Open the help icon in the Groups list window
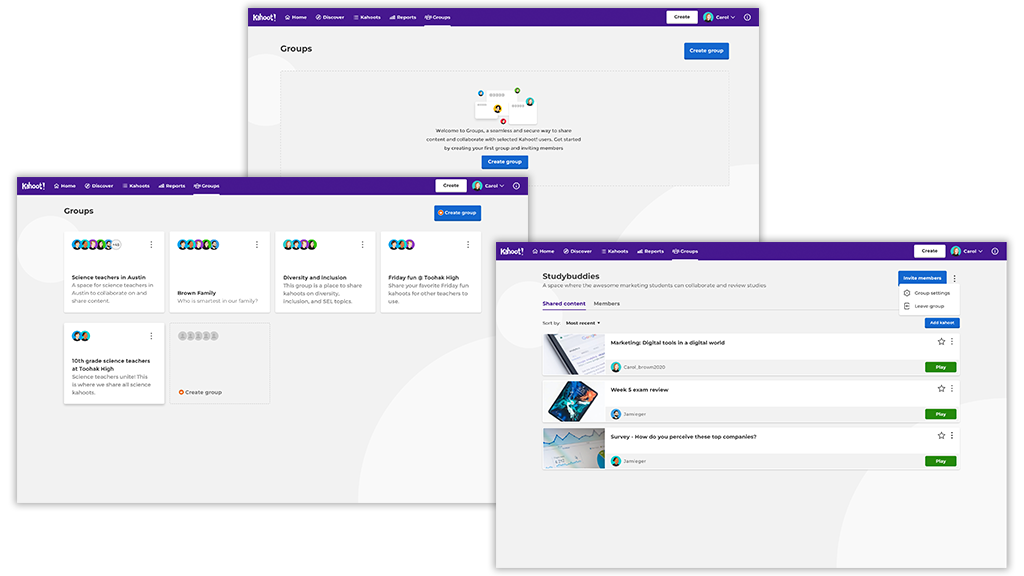The height and width of the screenshot is (576, 1024). [517, 186]
